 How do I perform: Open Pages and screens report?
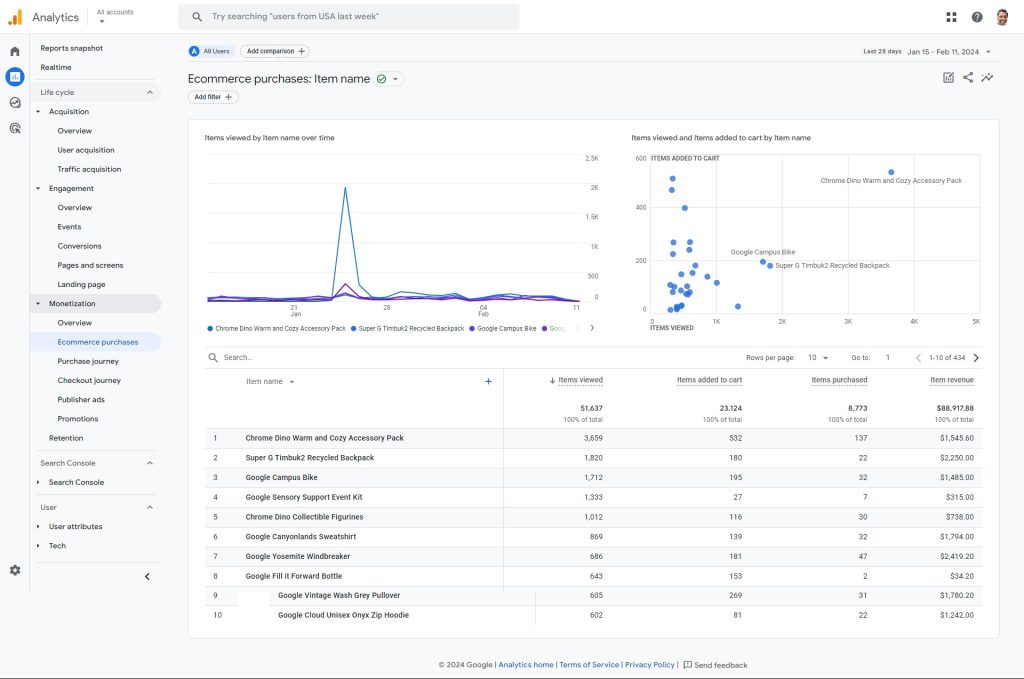click(90, 265)
